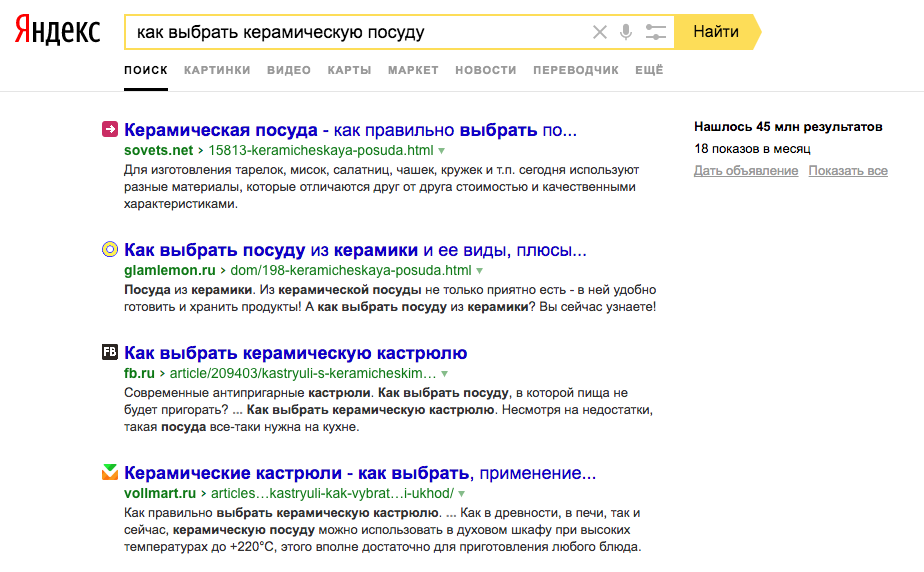Viewport: 924px width, 572px height.
Task: Open the Маркет tab
Action: pos(413,70)
